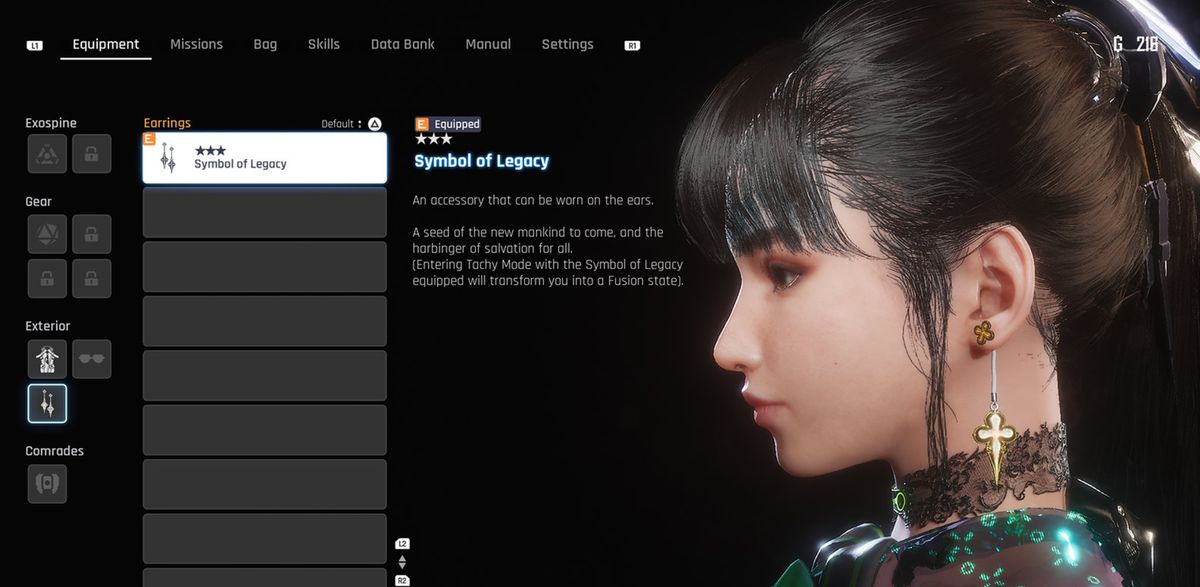Change the Default sort order with triangle
The width and height of the screenshot is (1200, 587).
374,124
